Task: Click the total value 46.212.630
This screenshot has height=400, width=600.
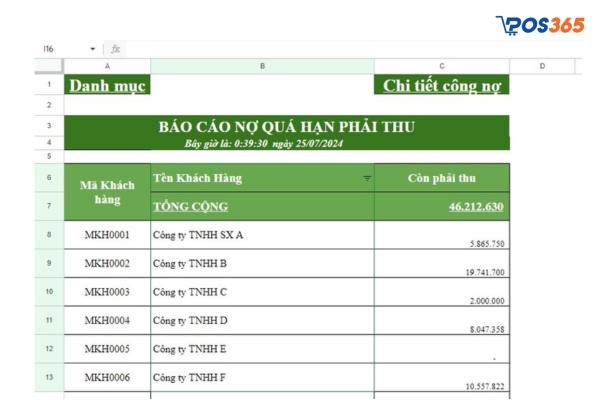Action: tap(476, 206)
